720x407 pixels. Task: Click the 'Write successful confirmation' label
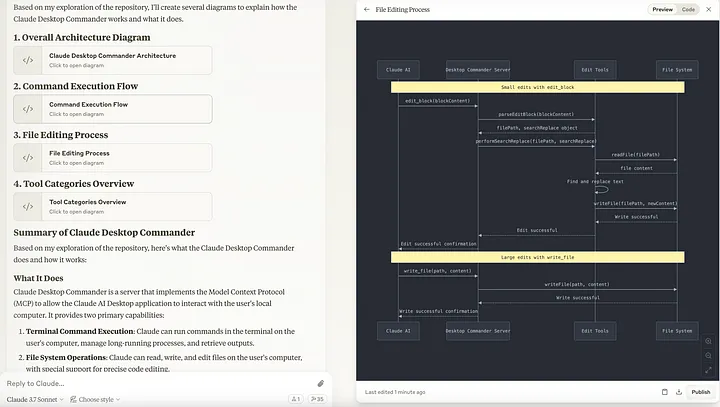pyautogui.click(x=439, y=311)
